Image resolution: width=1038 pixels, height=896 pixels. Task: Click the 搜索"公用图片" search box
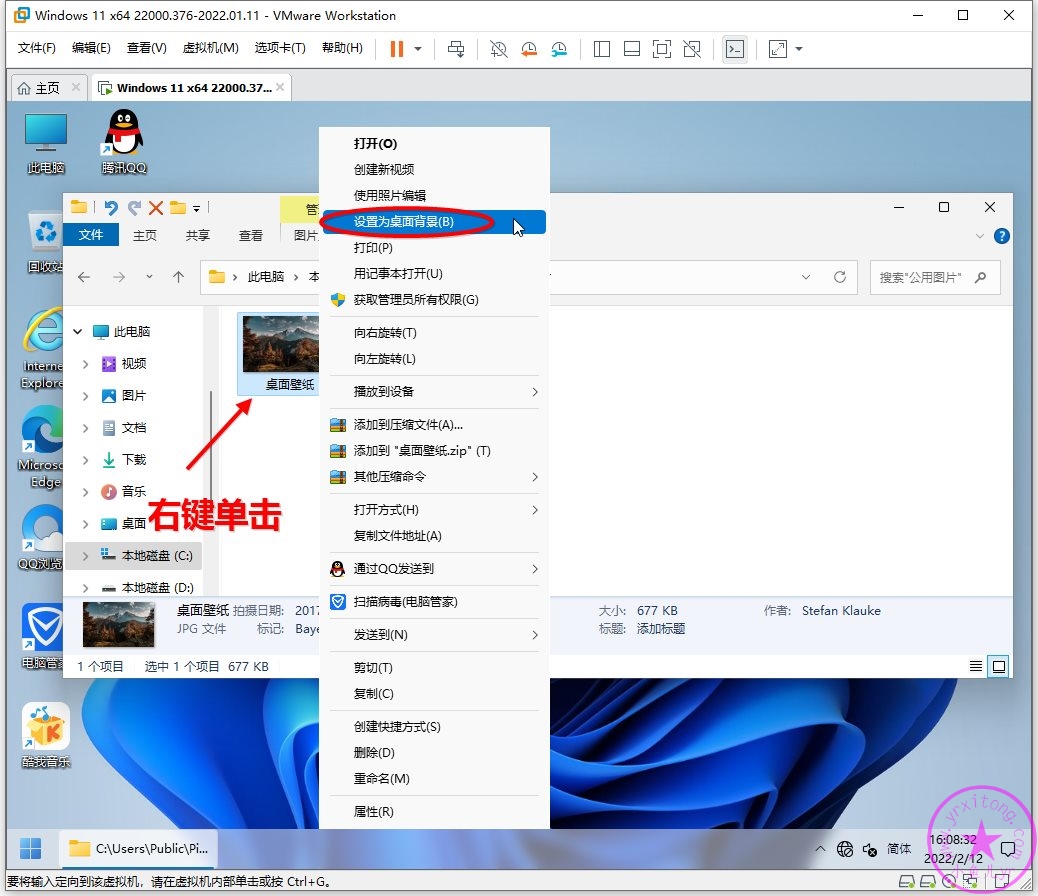pyautogui.click(x=935, y=277)
